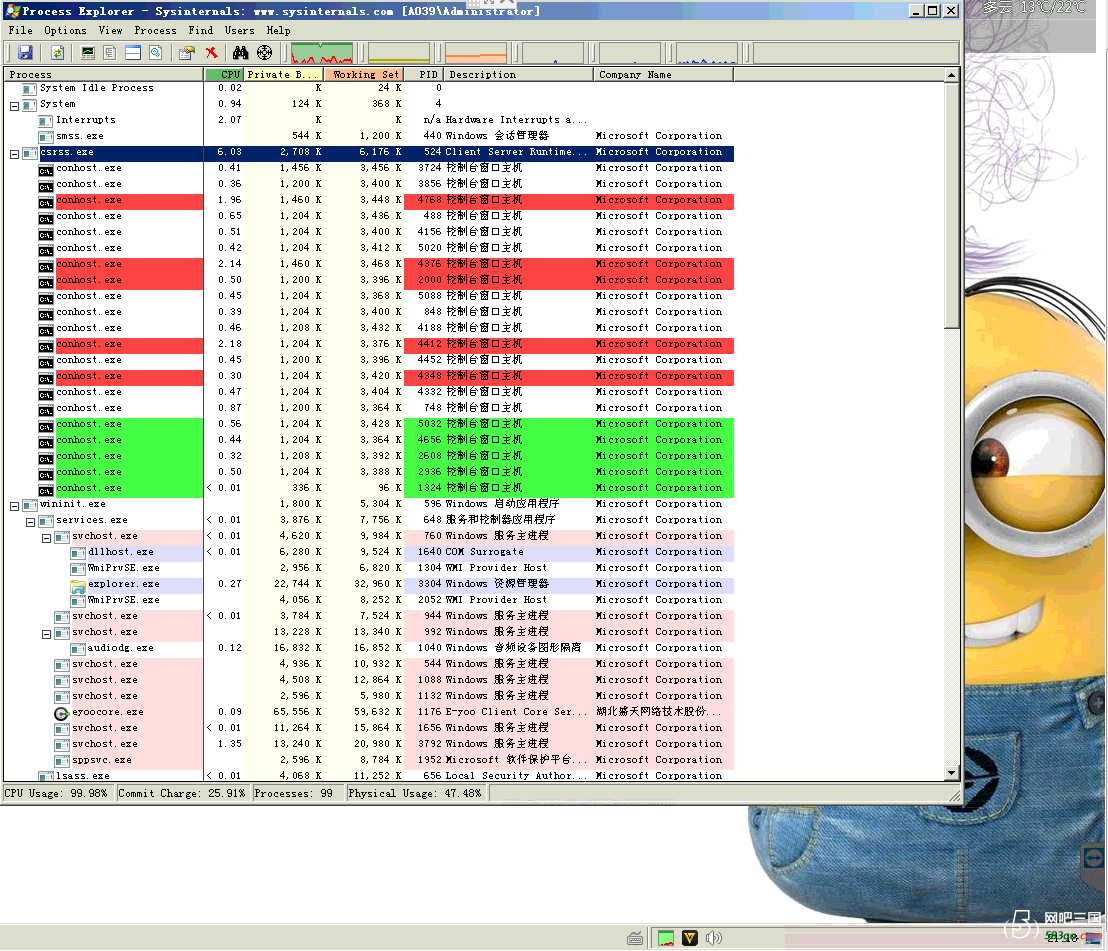This screenshot has width=1108, height=951.
Task: Open the process Properties toolbar icon
Action: pos(187,53)
